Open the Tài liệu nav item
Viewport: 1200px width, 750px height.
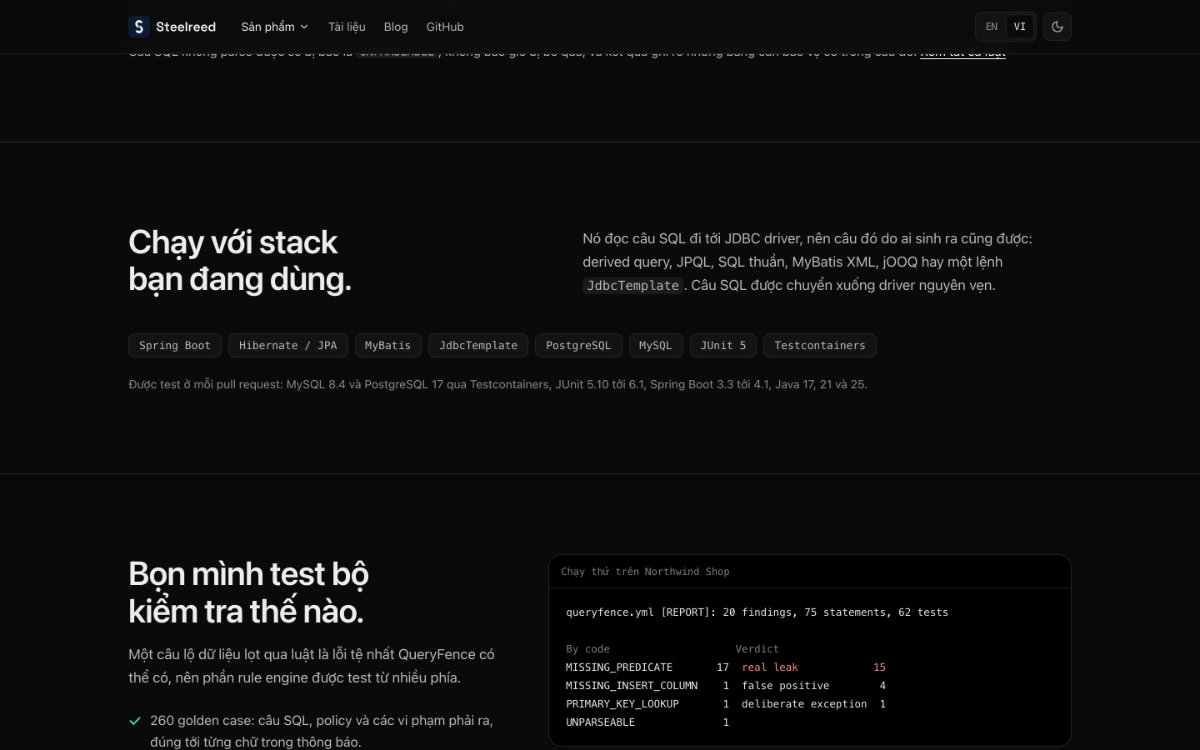[347, 27]
